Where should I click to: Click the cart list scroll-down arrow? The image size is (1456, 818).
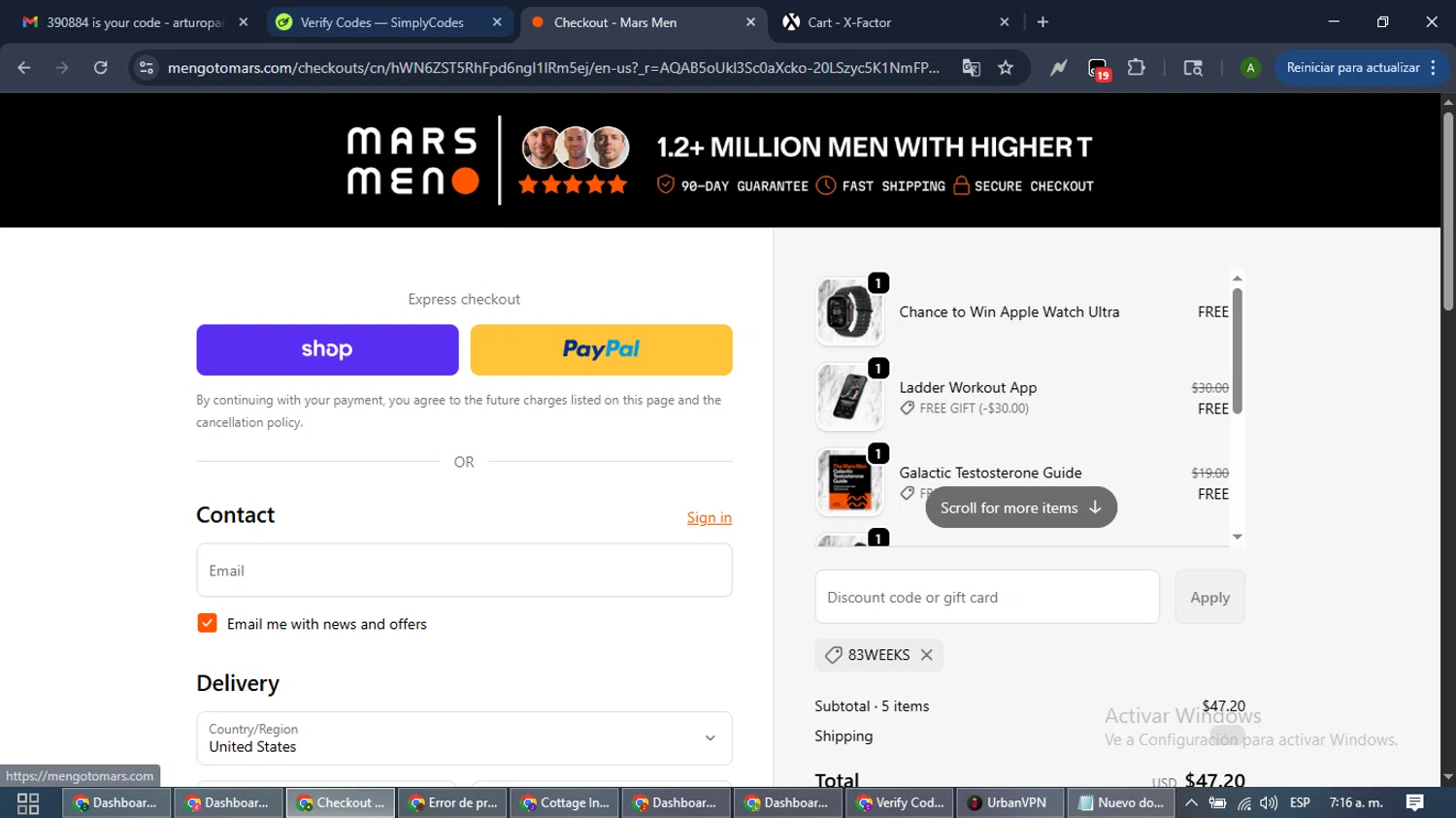[1238, 537]
